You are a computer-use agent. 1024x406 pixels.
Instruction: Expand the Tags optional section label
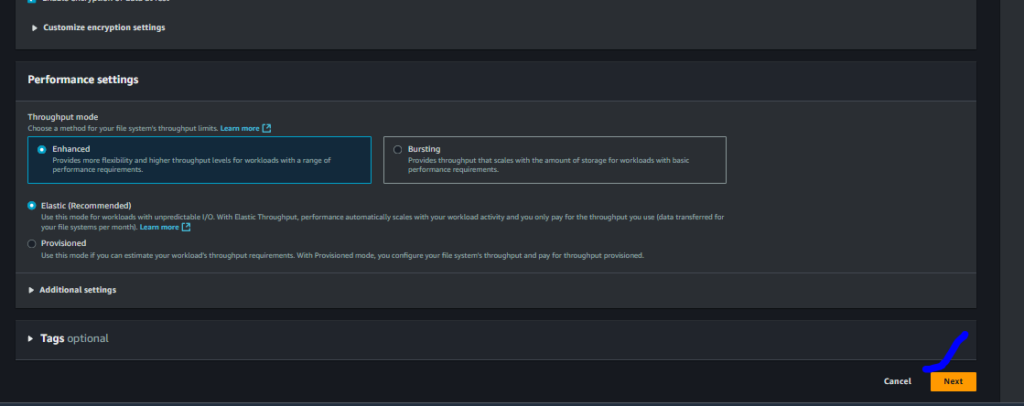(x=74, y=339)
